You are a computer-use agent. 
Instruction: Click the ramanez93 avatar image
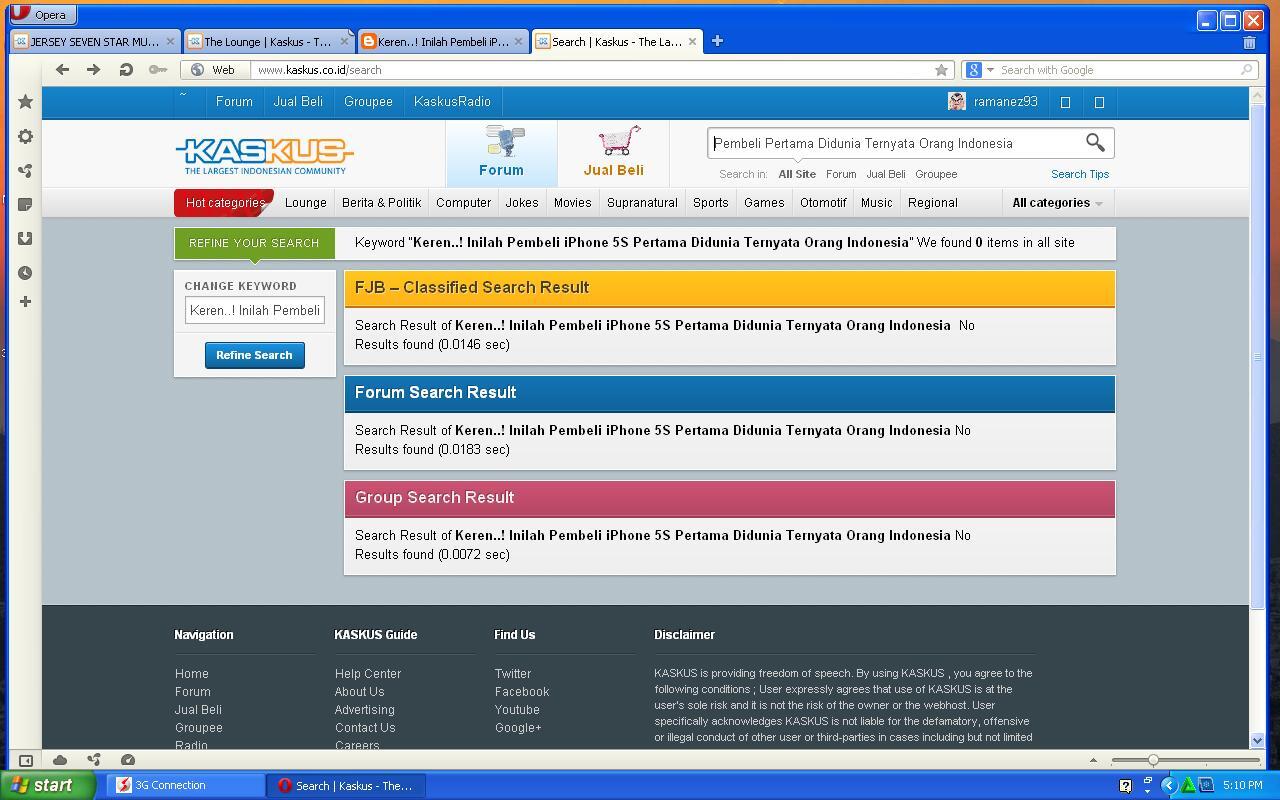point(957,102)
